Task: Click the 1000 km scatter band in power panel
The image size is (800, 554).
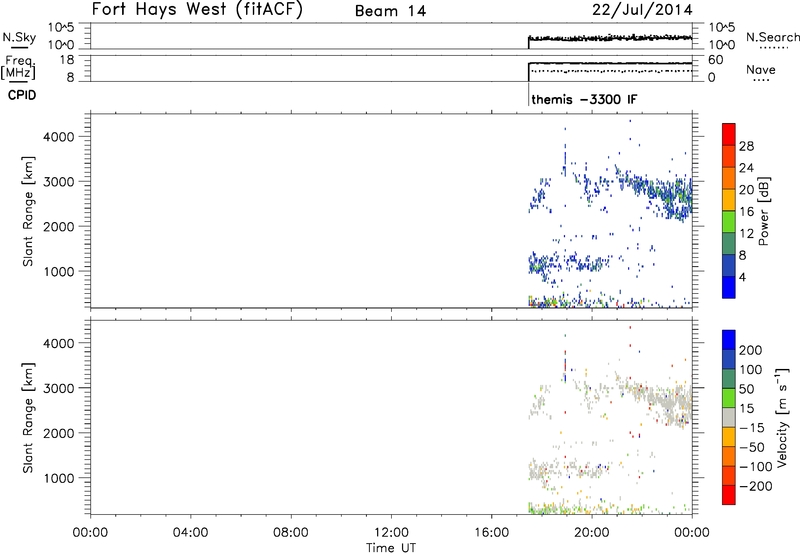Action: click(x=569, y=264)
